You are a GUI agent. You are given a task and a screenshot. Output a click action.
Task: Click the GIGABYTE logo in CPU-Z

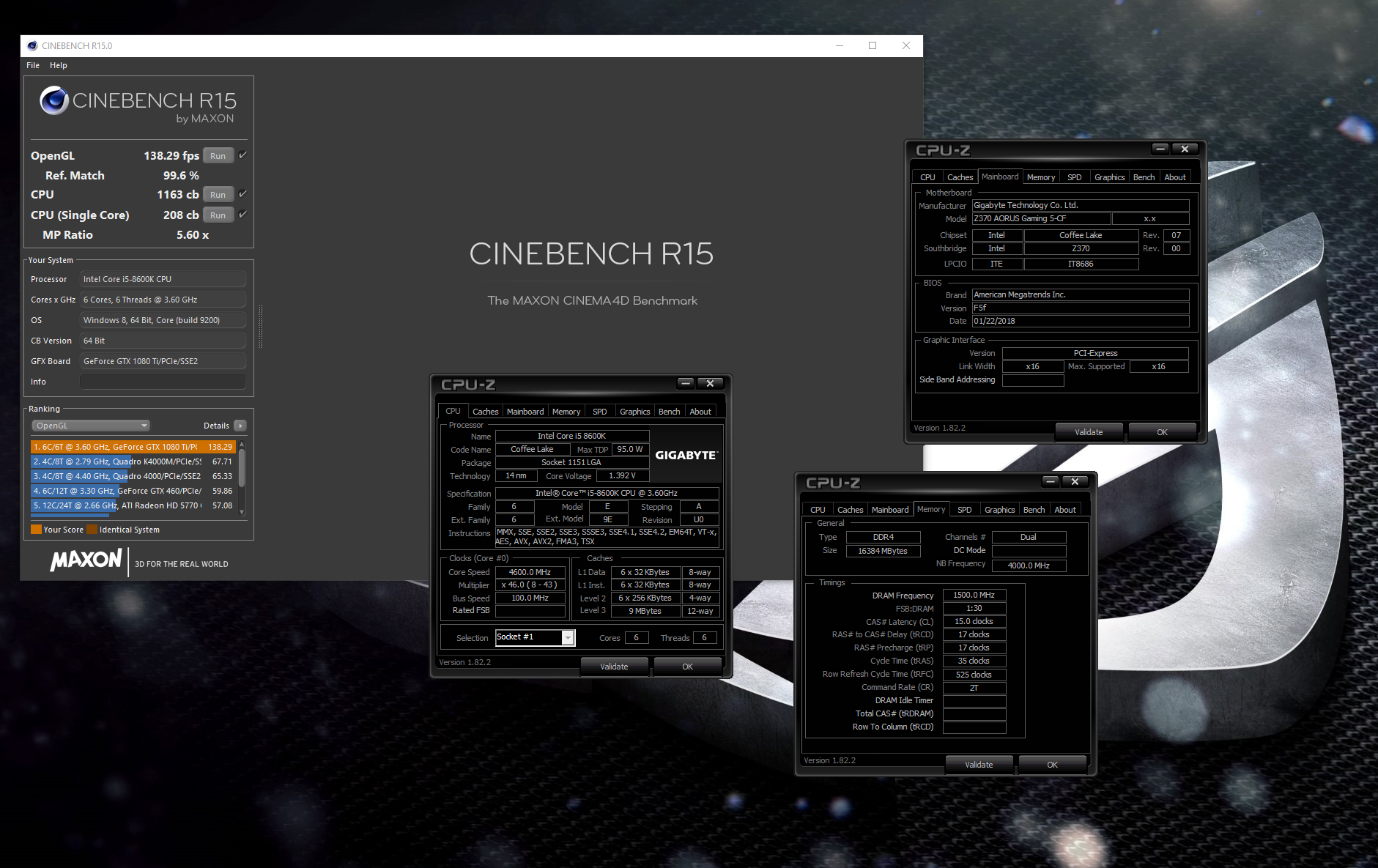click(x=686, y=455)
